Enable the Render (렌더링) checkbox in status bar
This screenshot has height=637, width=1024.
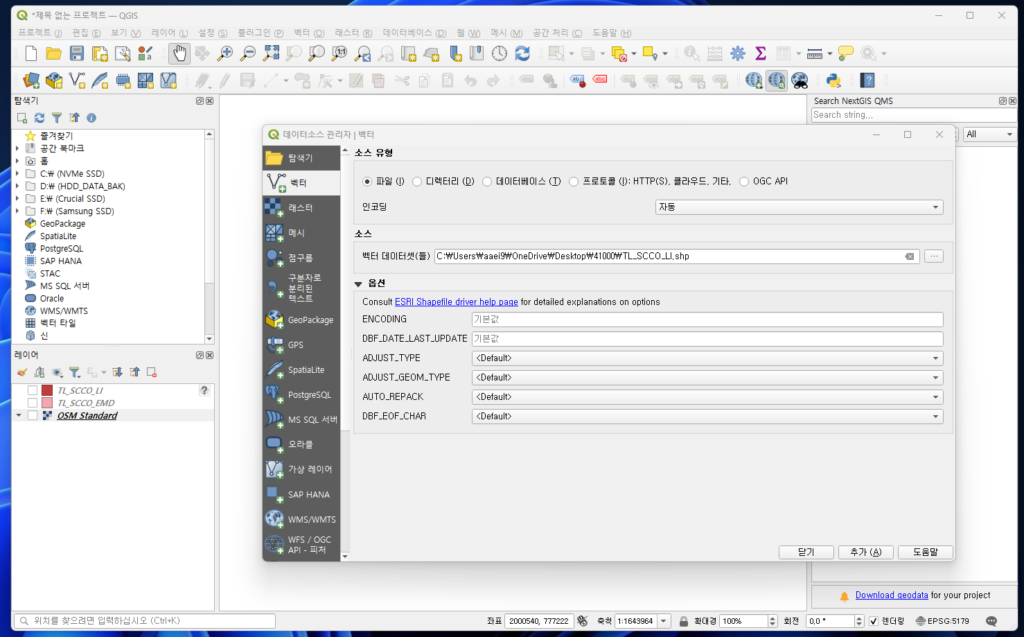(x=873, y=621)
